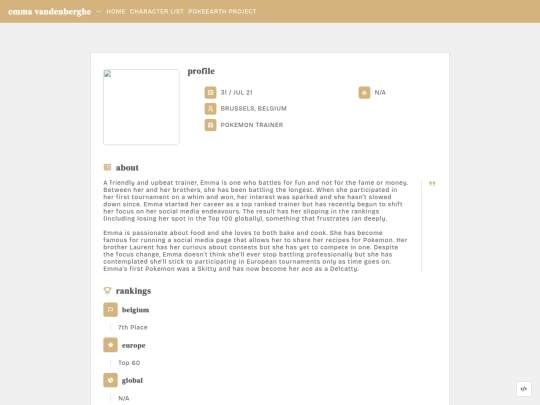
Task: Click the about section list icon
Action: tap(107, 167)
